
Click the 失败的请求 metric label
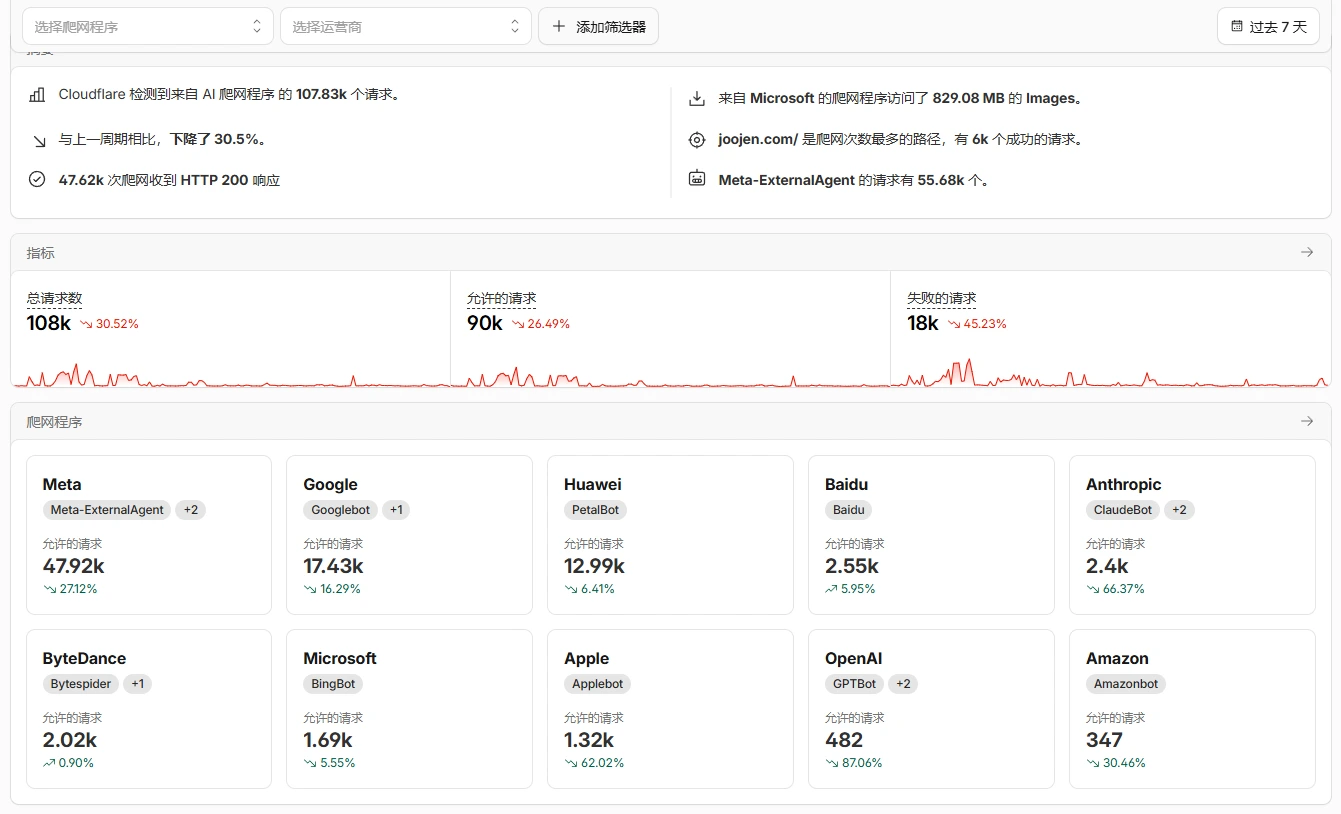(941, 298)
